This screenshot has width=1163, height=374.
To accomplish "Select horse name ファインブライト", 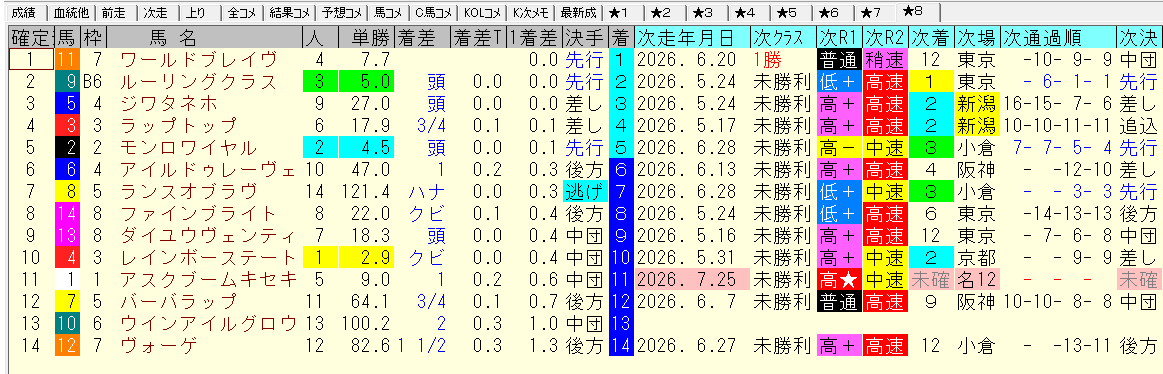I will tap(198, 213).
